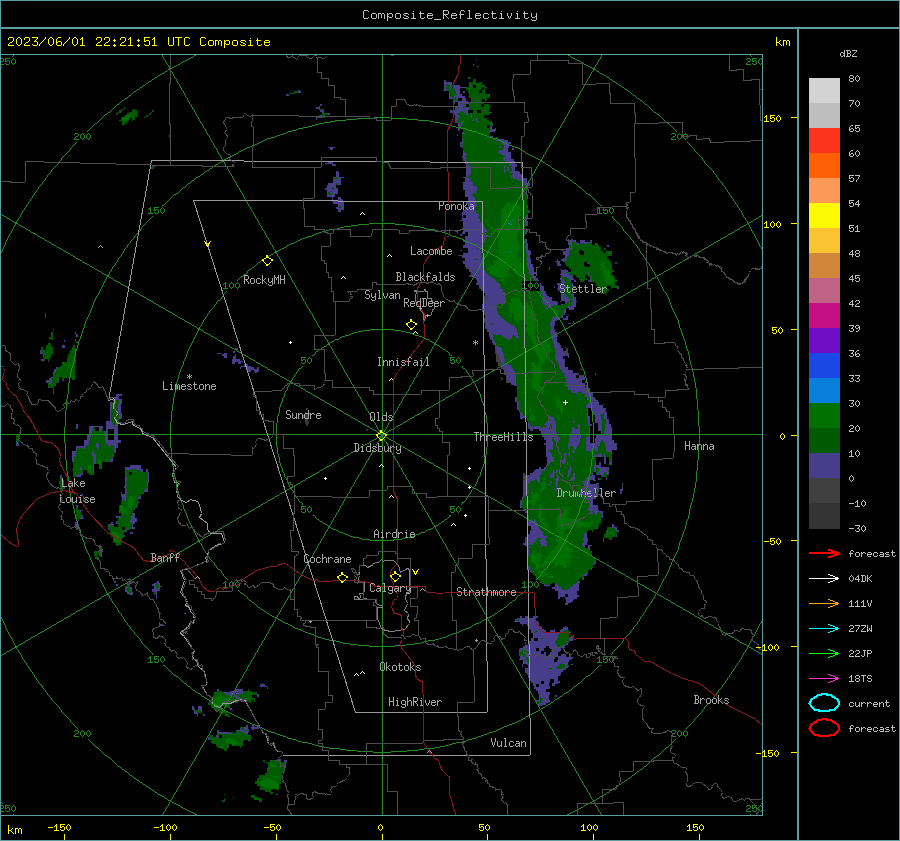900x841 pixels.
Task: Click the yellow radar-center diamond at Didsbury
Action: click(381, 436)
